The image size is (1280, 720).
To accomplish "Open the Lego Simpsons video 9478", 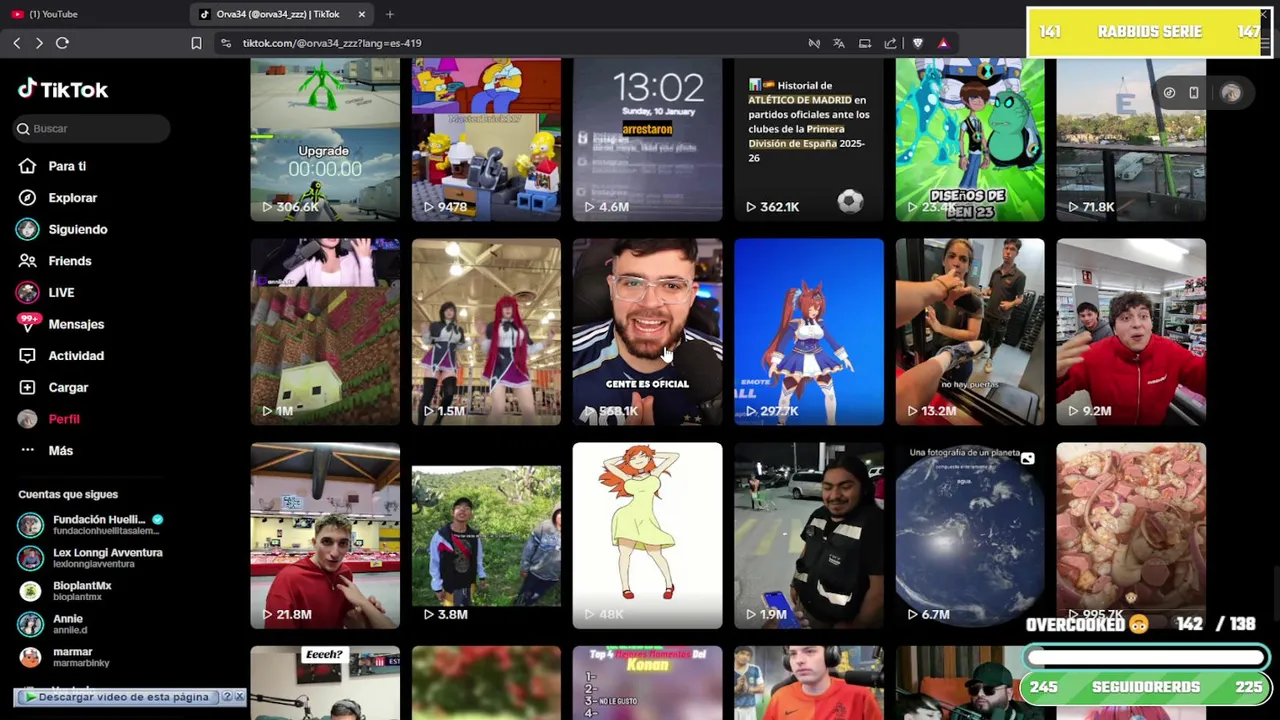I will click(x=486, y=139).
